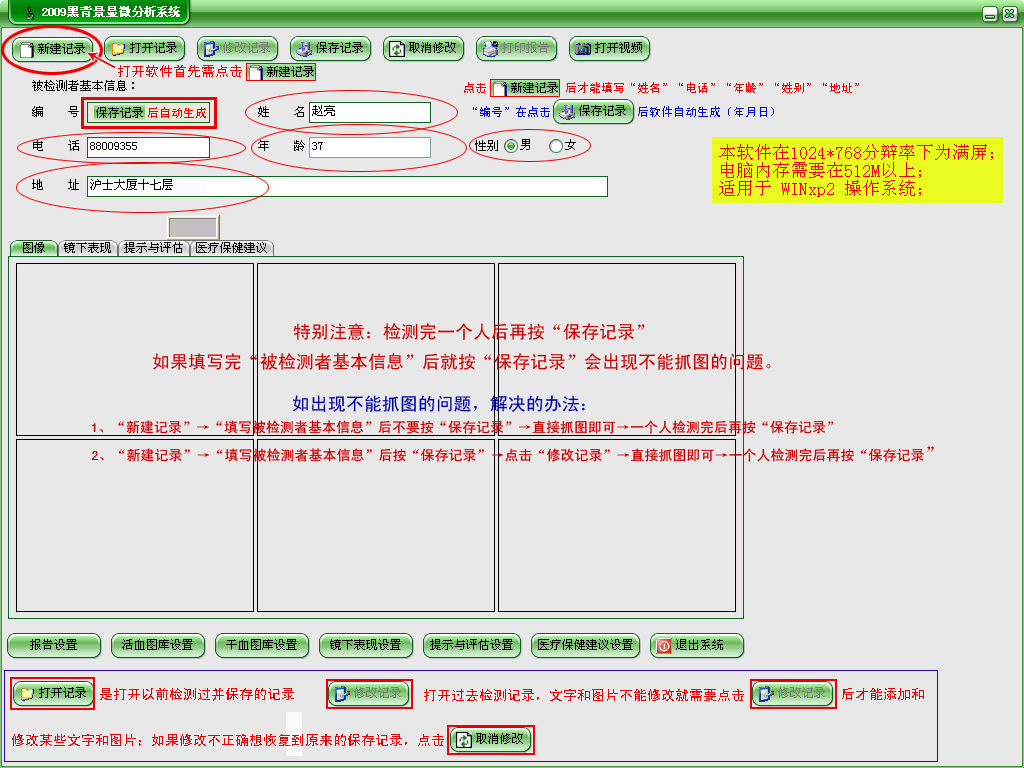Click the 新建记录 (New Record) toolbar button
The image size is (1024, 768).
click(54, 48)
